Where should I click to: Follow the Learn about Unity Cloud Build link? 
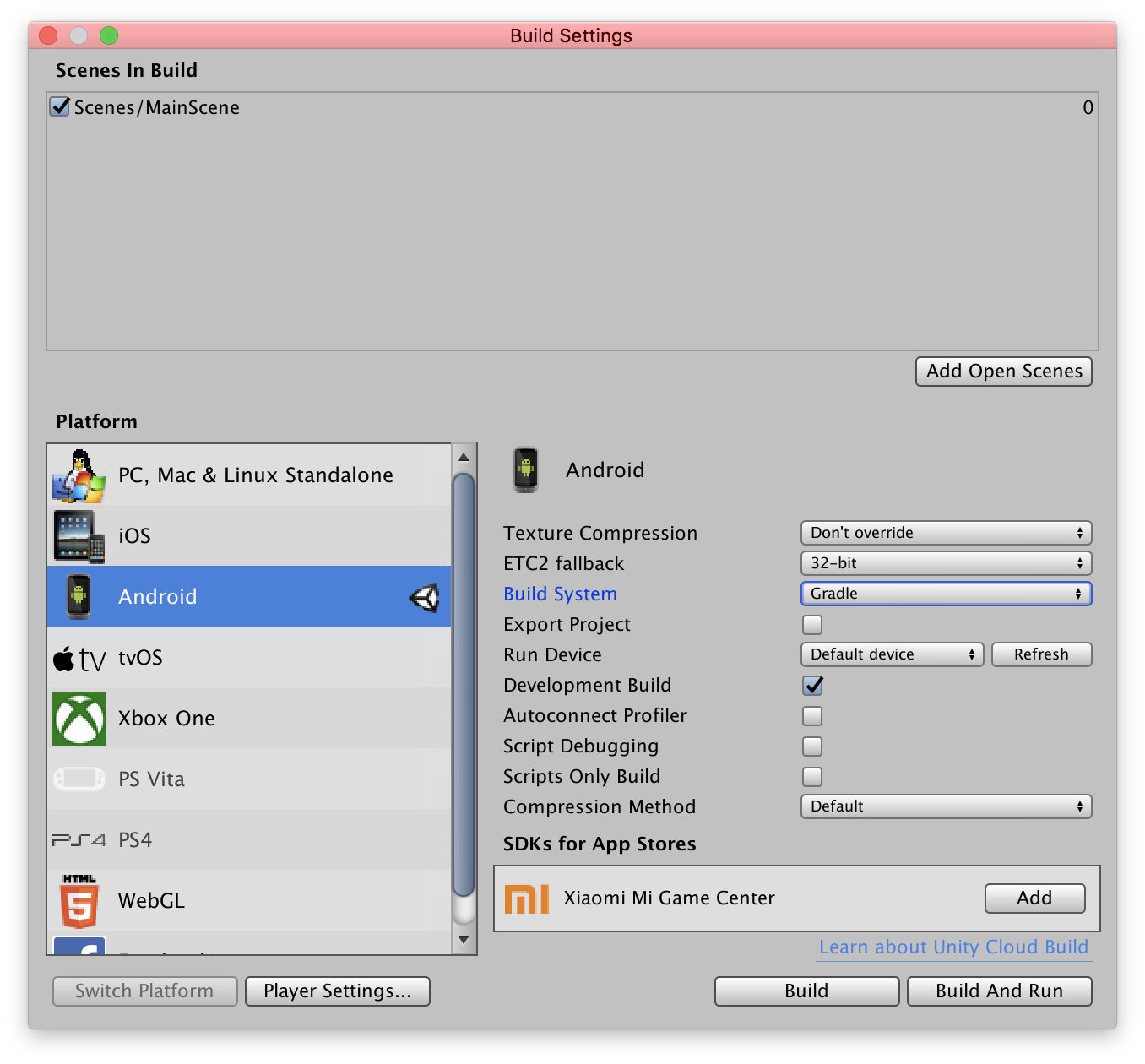coord(952,947)
